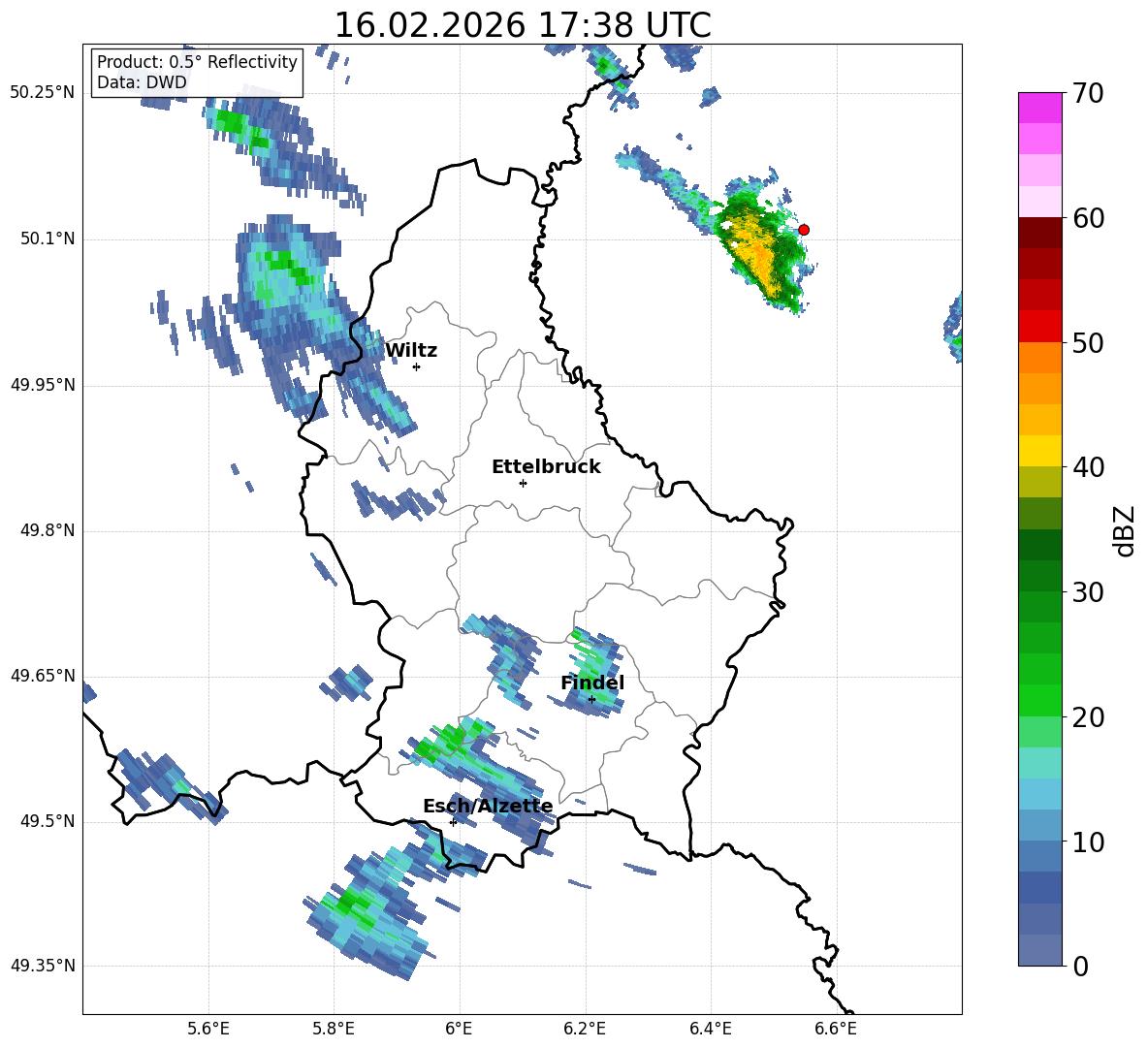Click the 5.6°E longitude label
The image size is (1148, 1048).
tap(208, 1029)
